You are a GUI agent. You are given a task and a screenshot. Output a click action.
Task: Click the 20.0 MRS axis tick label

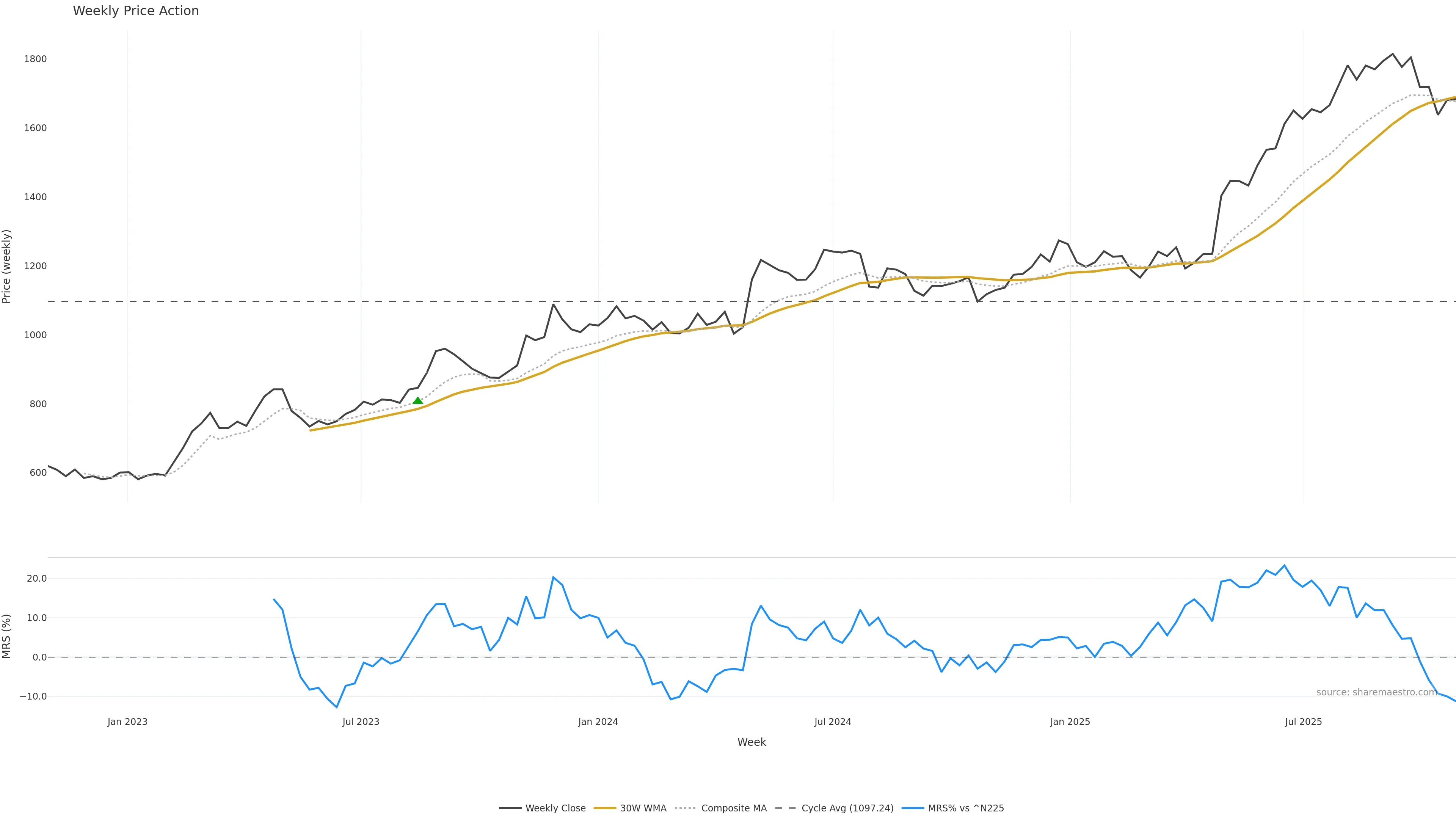(36, 578)
